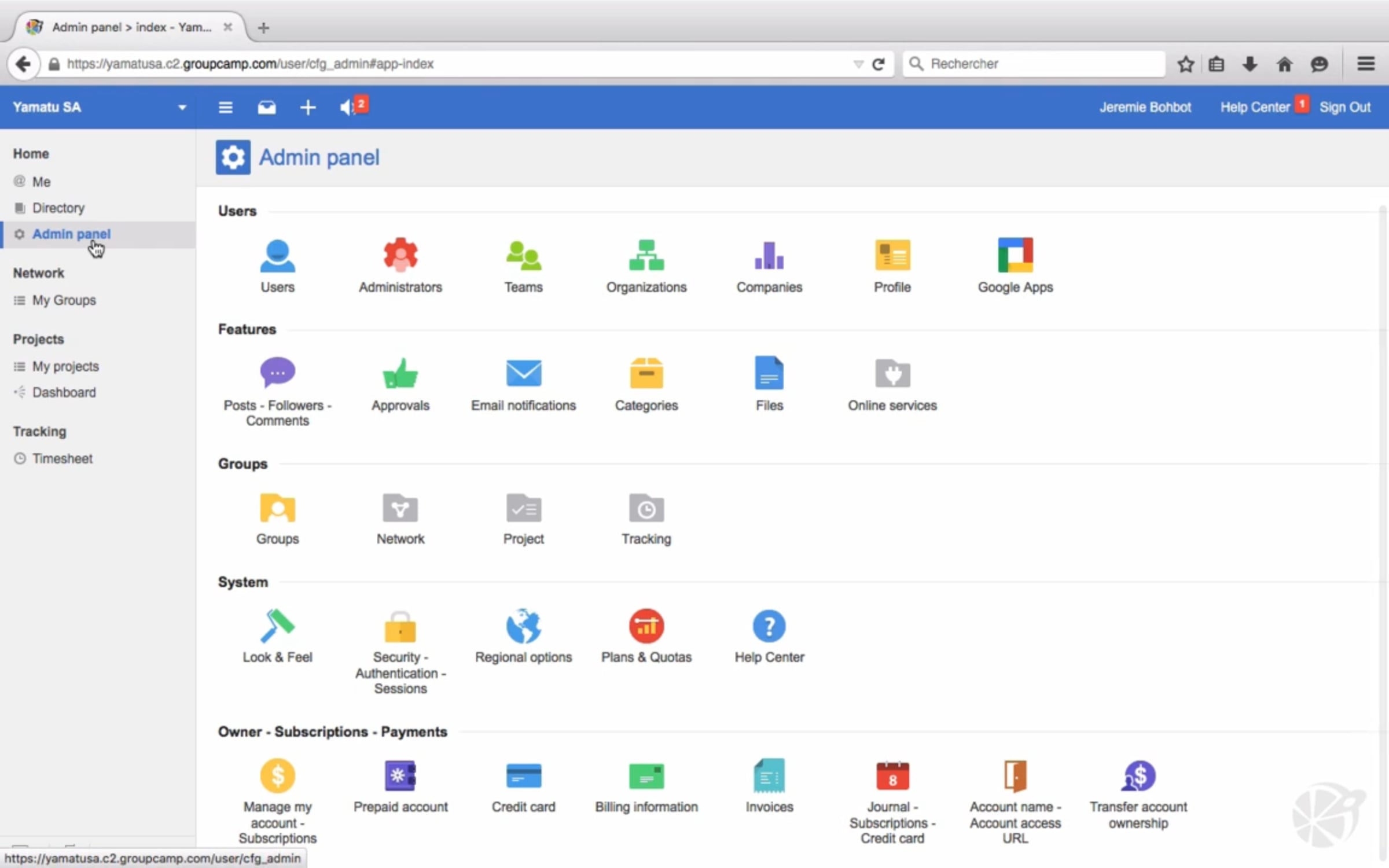Open the Organizations icon

[646, 255]
